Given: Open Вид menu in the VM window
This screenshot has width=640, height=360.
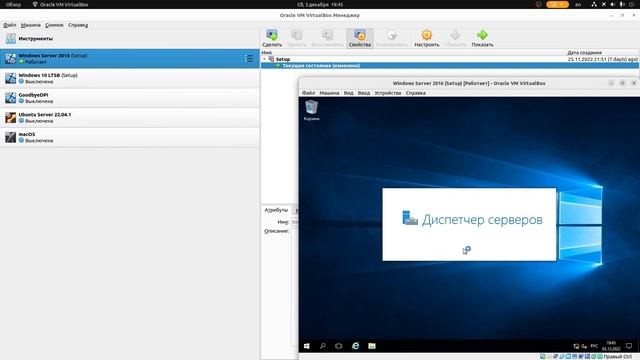Looking at the screenshot, I should coord(348,93).
